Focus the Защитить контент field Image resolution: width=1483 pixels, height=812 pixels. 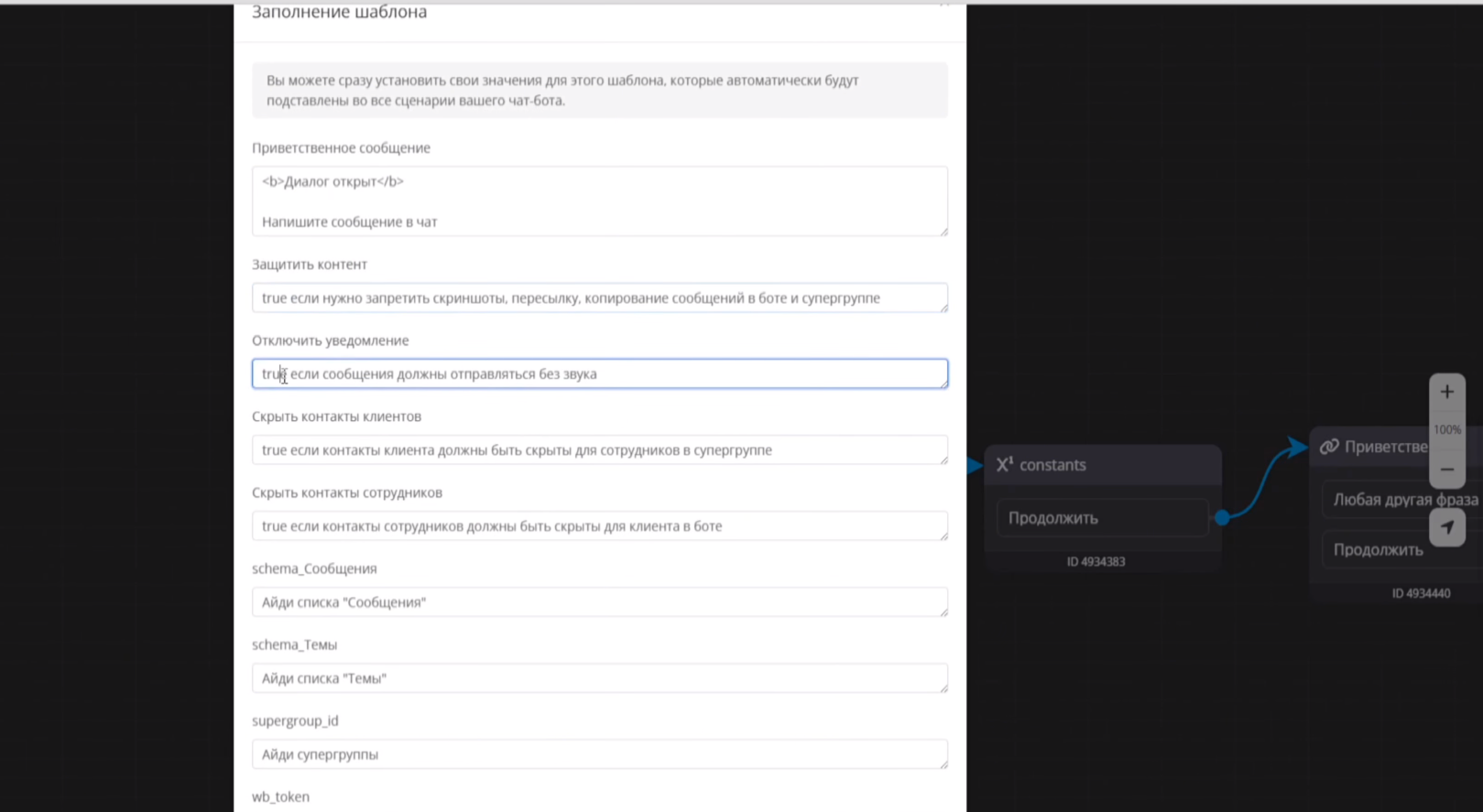pos(600,298)
